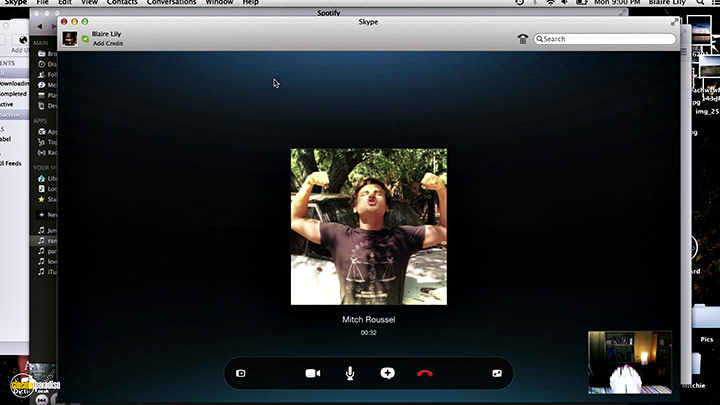Screen dimensions: 720x405
Task: Open the Blaire Lily user menu in menu bar
Action: (x=667, y=2)
